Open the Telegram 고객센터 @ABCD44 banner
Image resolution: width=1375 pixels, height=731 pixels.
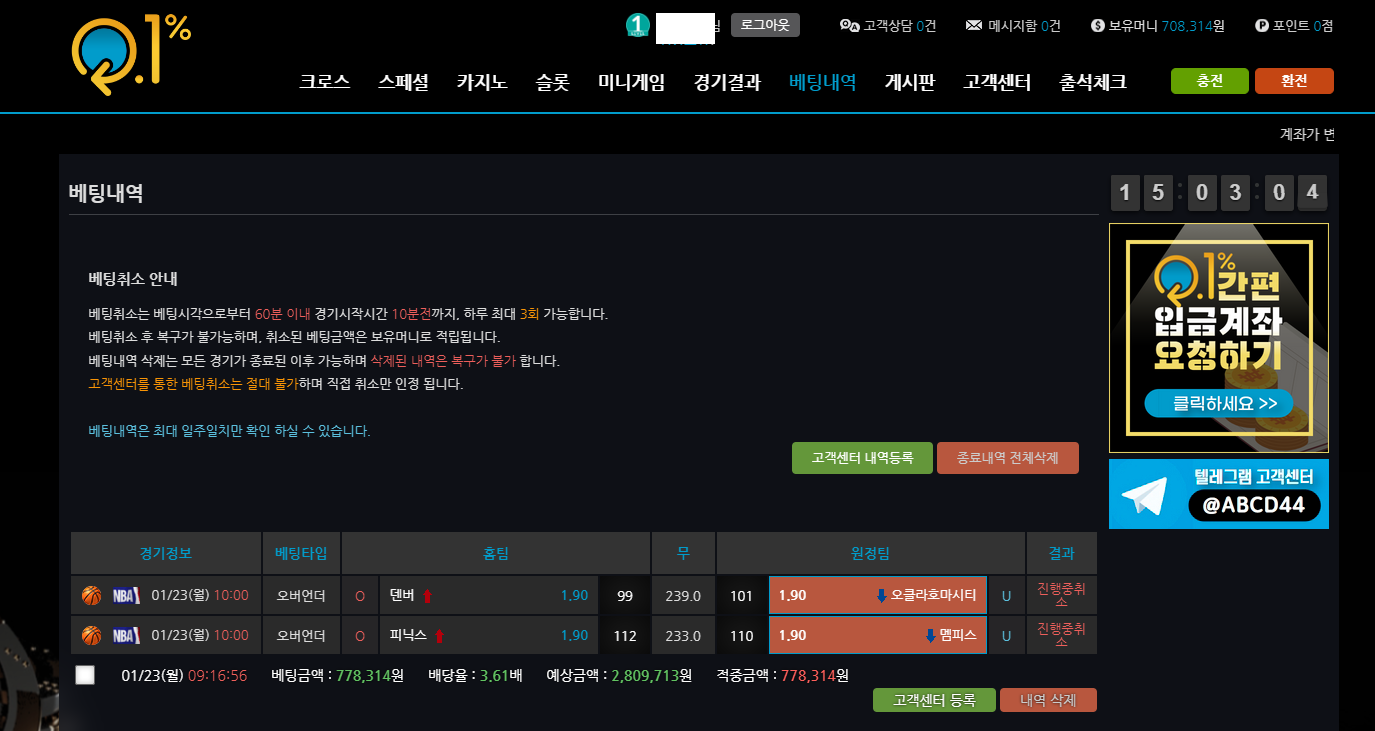[x=1218, y=494]
